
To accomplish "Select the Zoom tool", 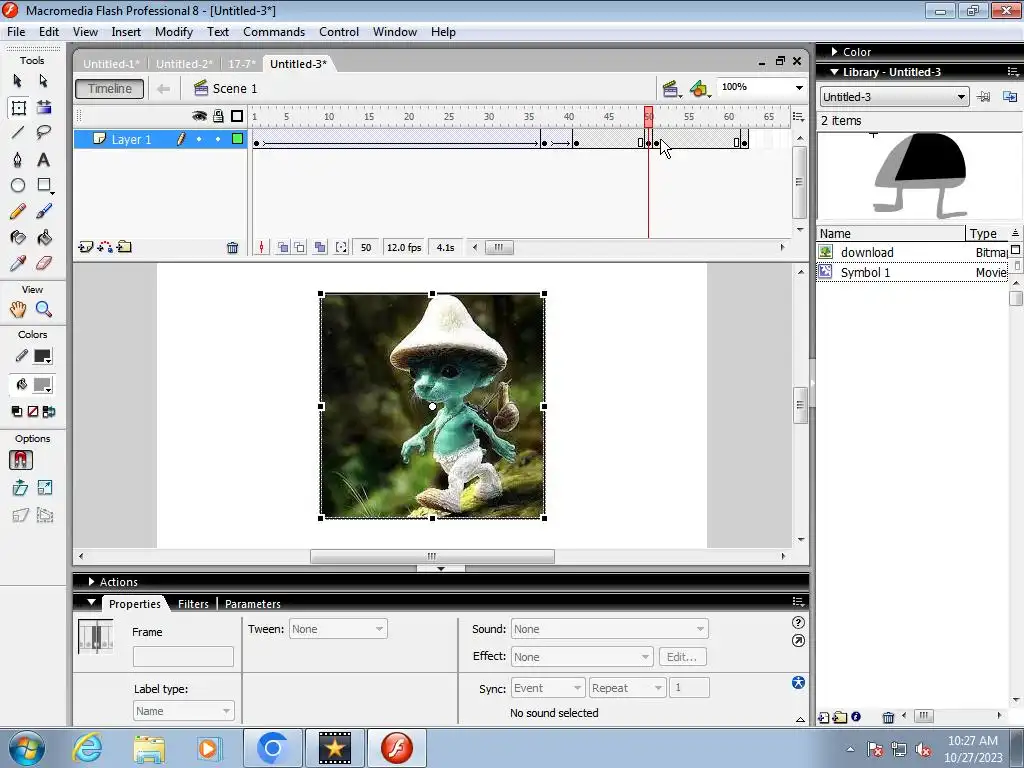I will pyautogui.click(x=44, y=310).
